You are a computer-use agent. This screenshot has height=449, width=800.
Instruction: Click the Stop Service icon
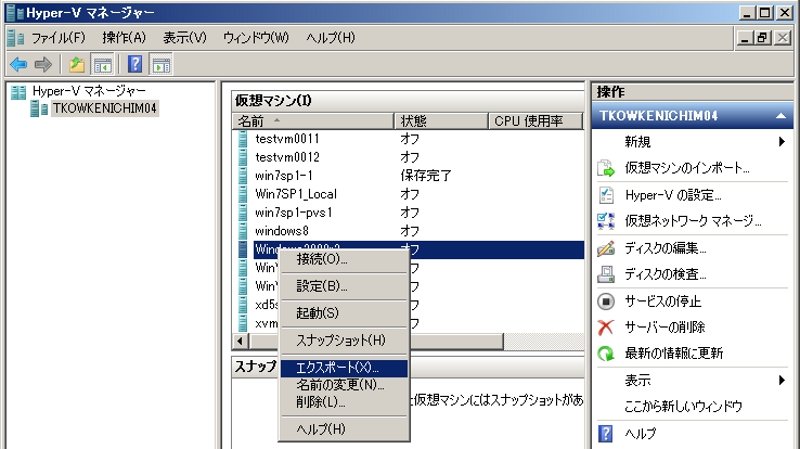pos(606,301)
